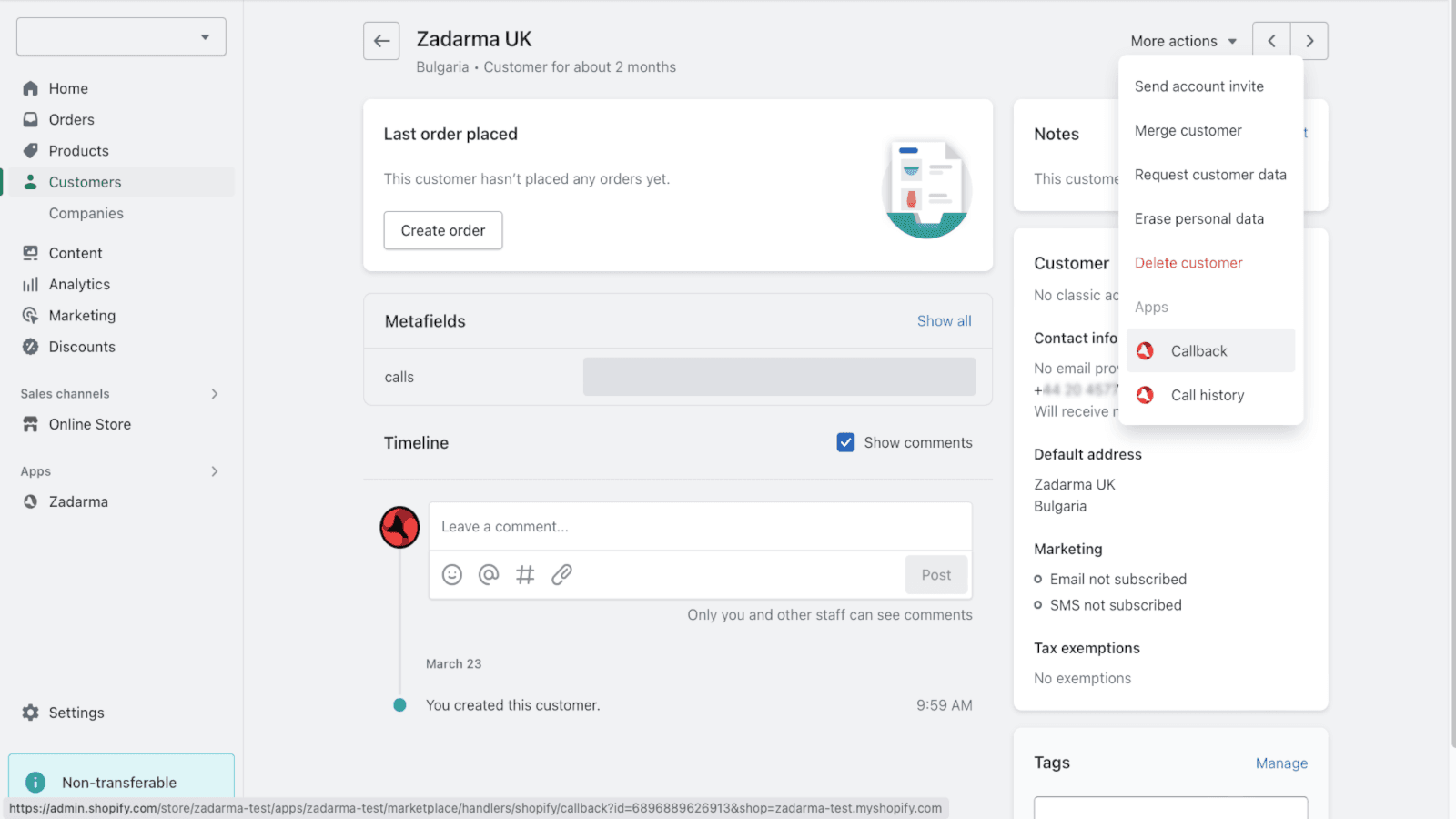The image size is (1456, 819).
Task: Expand the Sales channels section
Action: coord(215,394)
